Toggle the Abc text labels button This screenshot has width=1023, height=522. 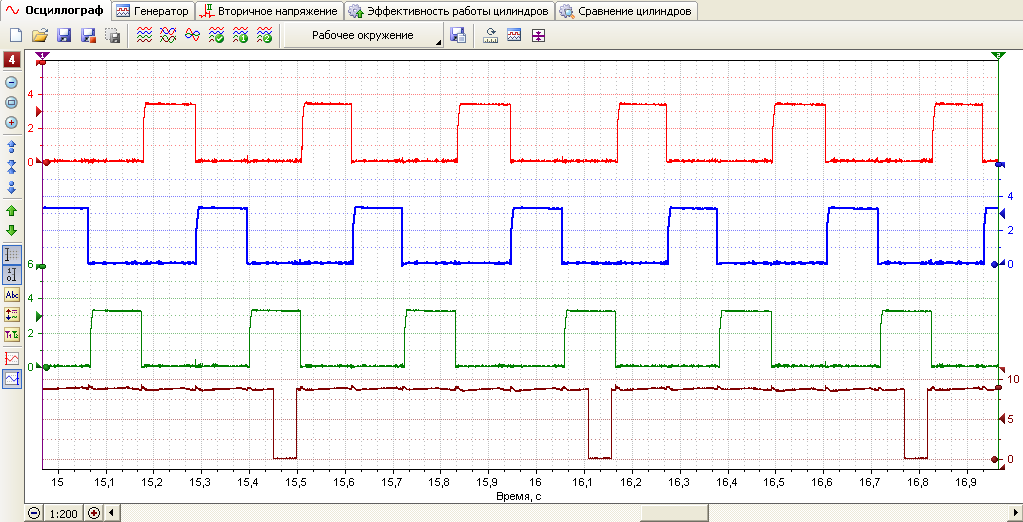12,294
